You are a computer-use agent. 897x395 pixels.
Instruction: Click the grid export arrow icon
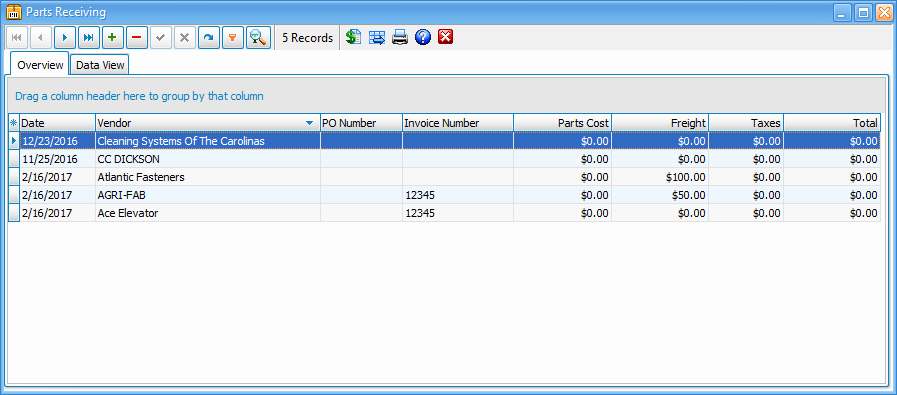click(376, 38)
